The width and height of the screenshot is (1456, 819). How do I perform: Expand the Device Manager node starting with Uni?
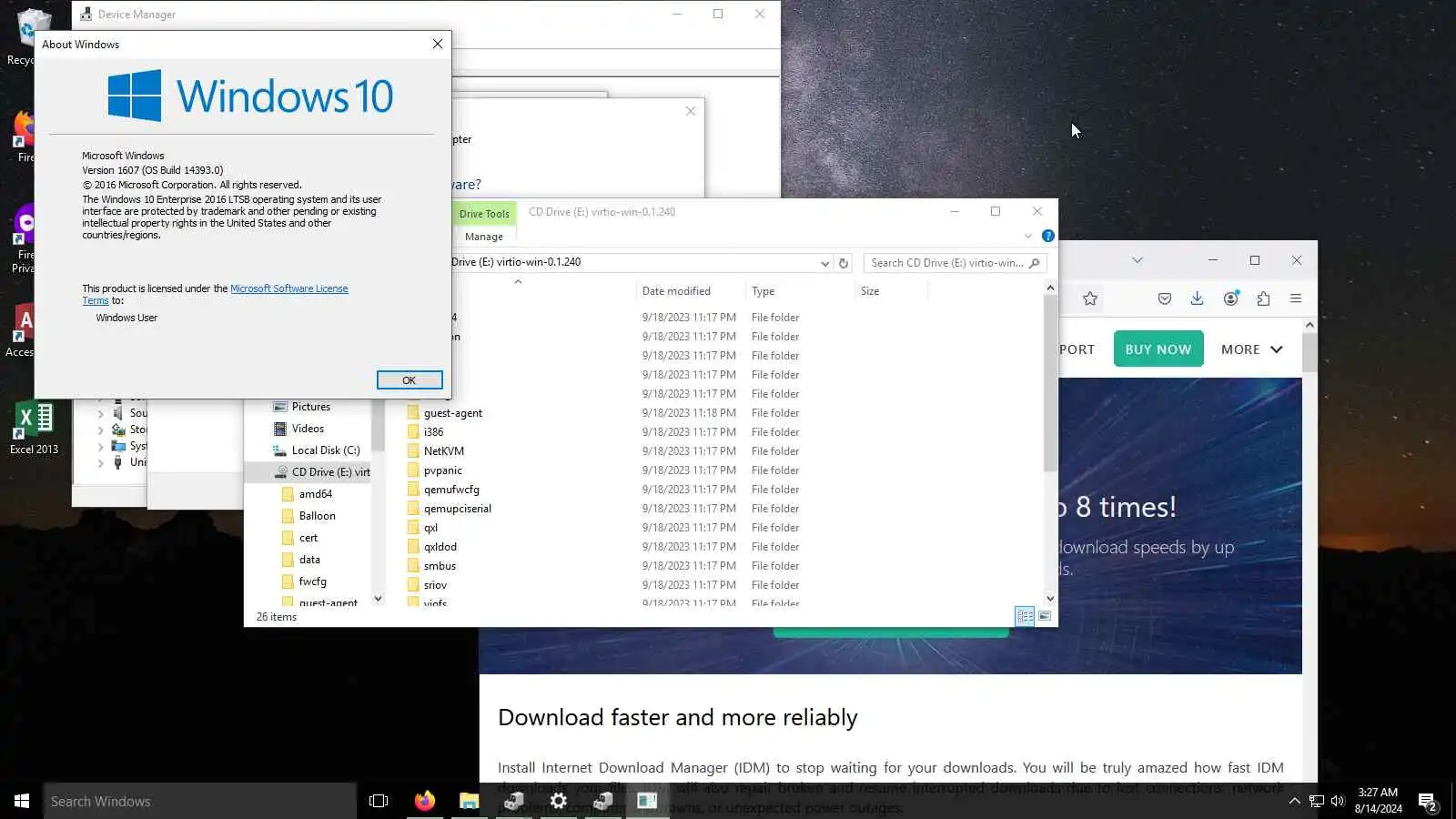click(100, 463)
